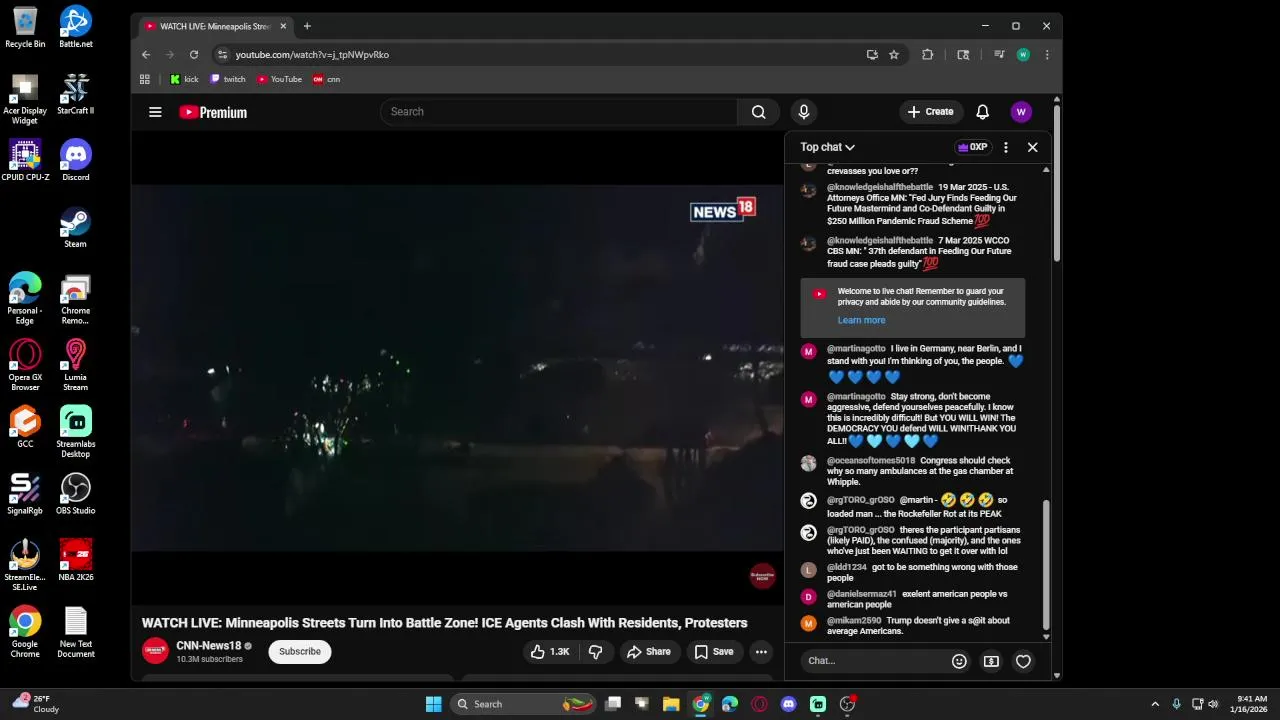1280x720 pixels.
Task: Start voice search with microphone icon
Action: [803, 112]
